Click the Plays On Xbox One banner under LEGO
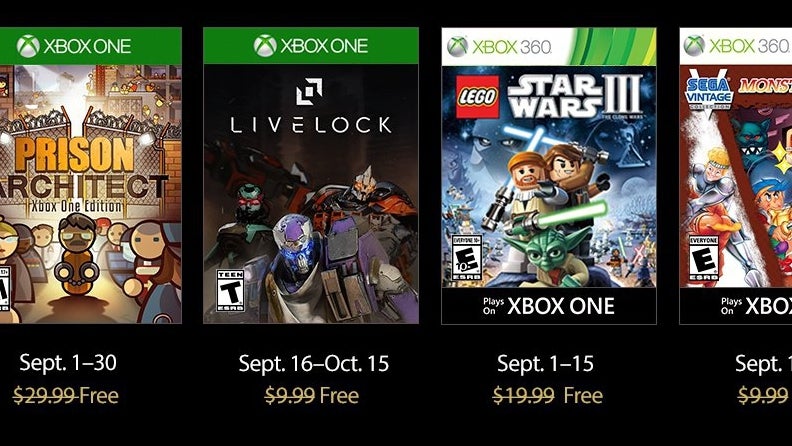The width and height of the screenshot is (792, 446). [549, 306]
